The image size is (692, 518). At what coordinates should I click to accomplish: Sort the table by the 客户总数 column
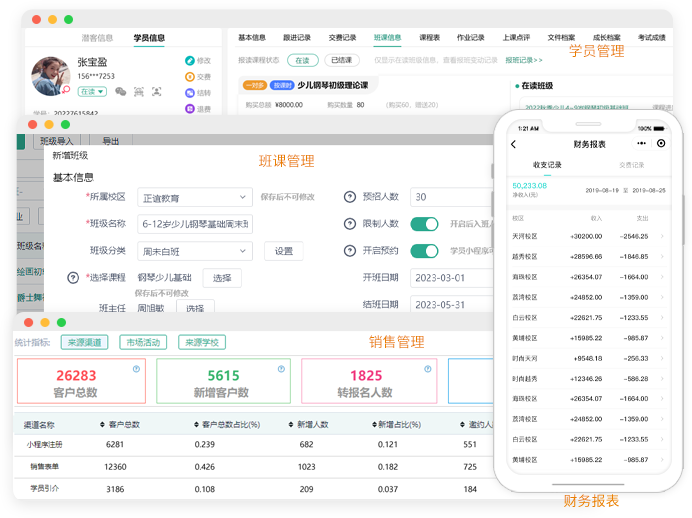102,424
